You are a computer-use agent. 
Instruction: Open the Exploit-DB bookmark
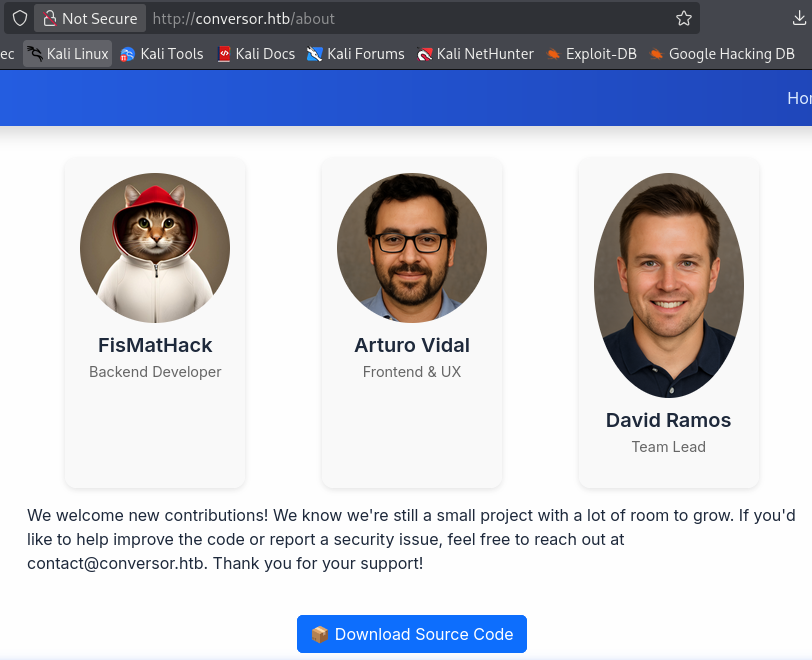click(x=591, y=54)
